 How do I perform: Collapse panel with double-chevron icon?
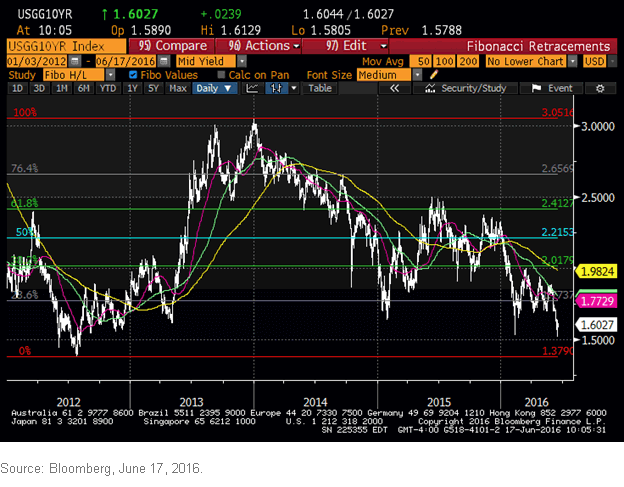tap(394, 88)
